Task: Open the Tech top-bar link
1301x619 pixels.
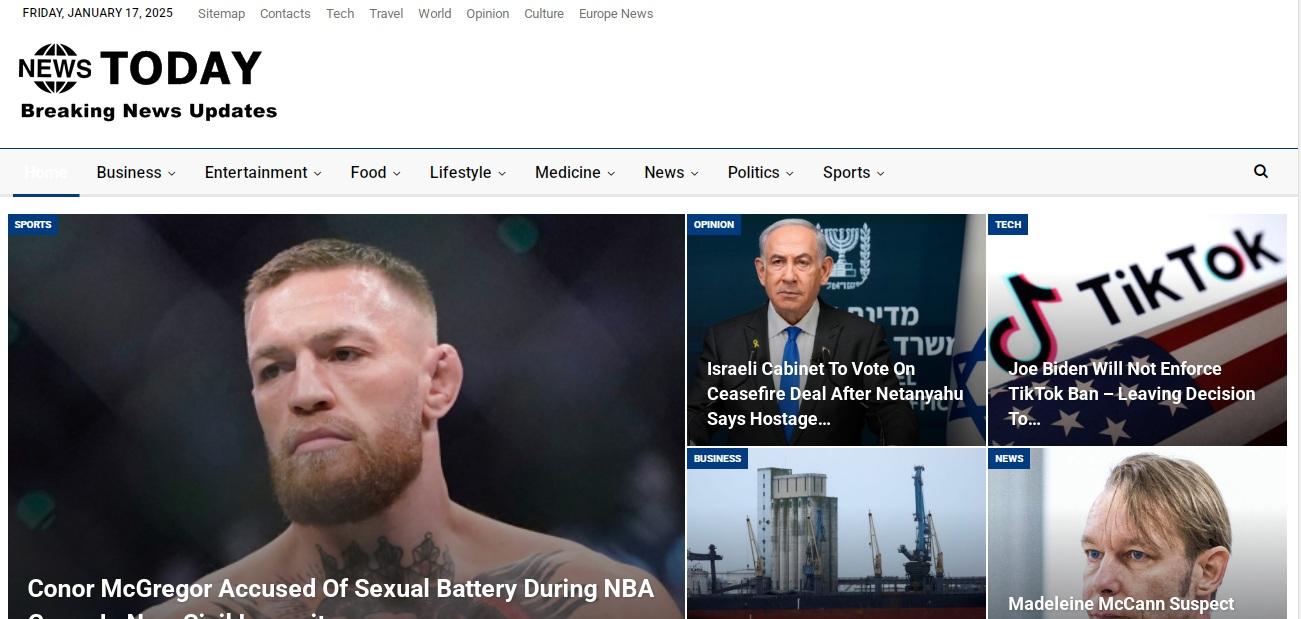Action: tap(340, 14)
